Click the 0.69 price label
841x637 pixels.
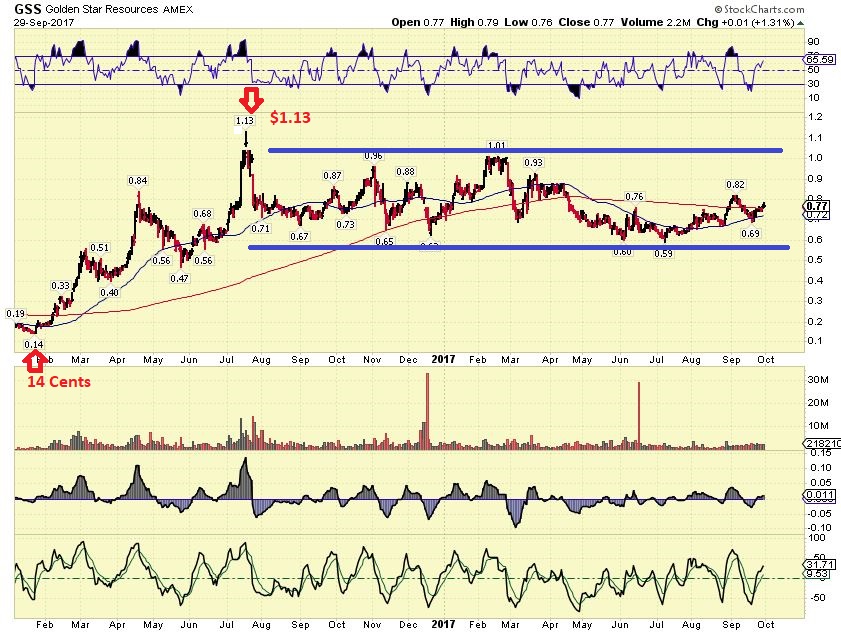750,234
